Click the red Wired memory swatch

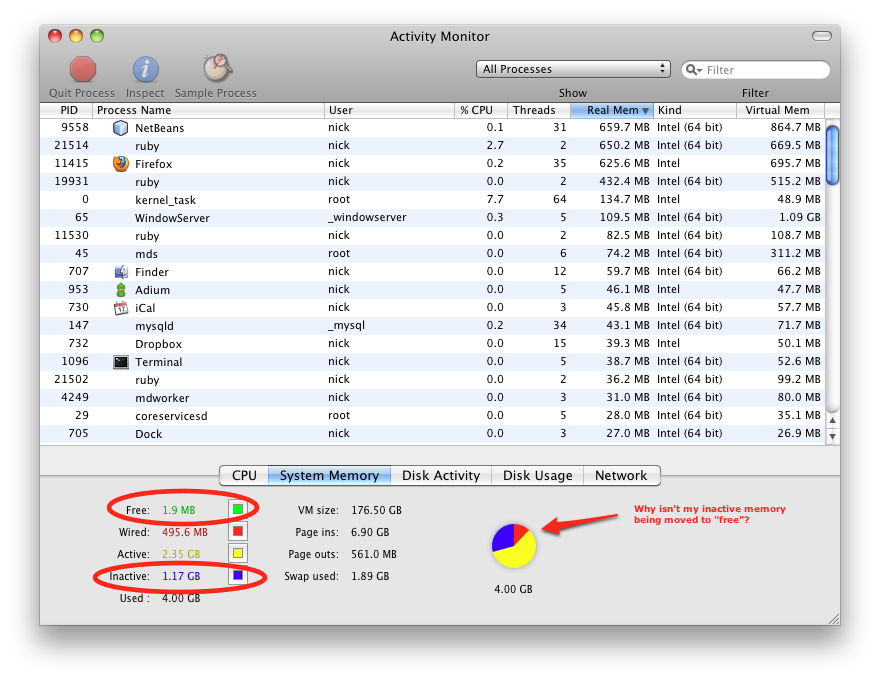tap(238, 531)
